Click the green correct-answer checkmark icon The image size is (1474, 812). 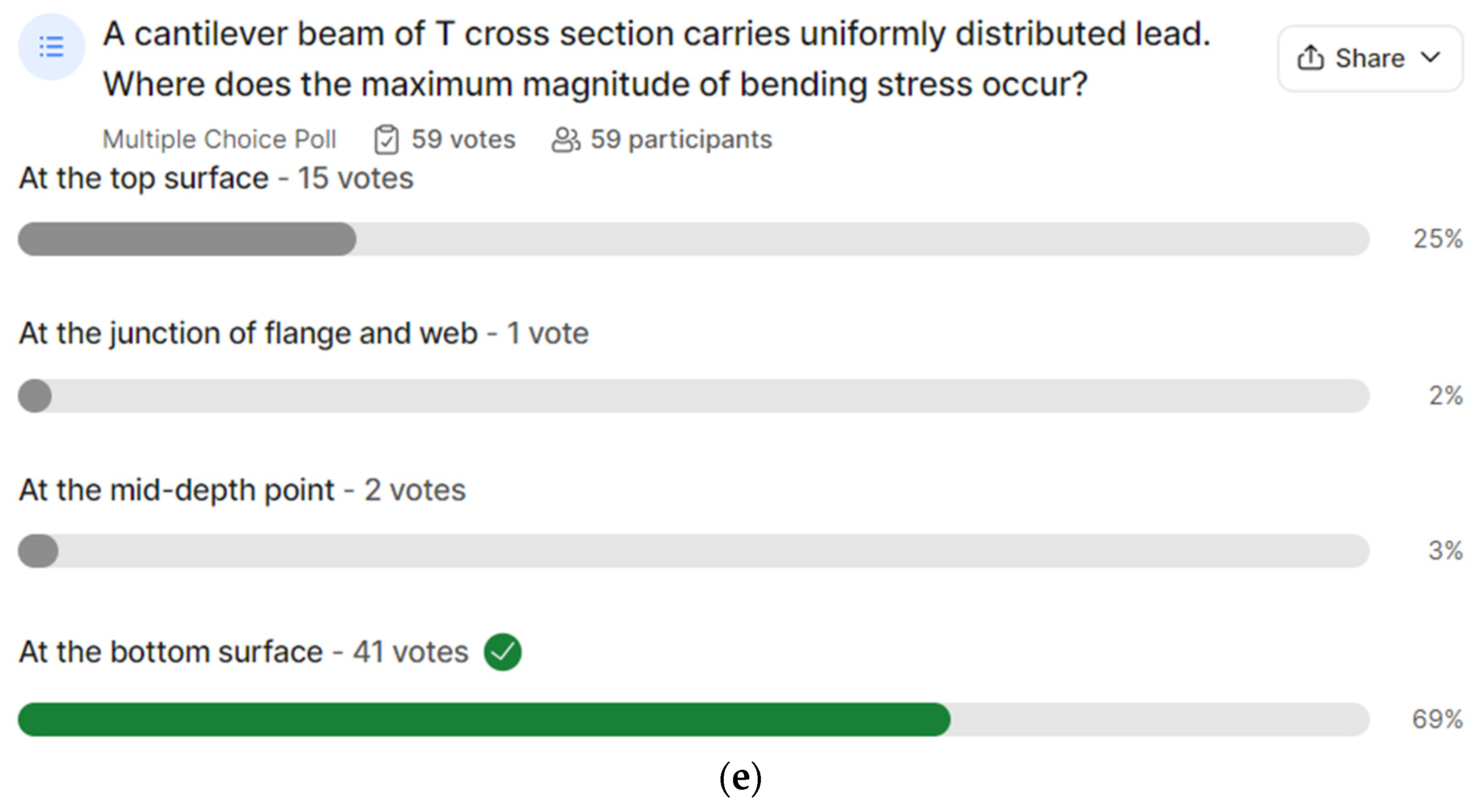click(502, 652)
